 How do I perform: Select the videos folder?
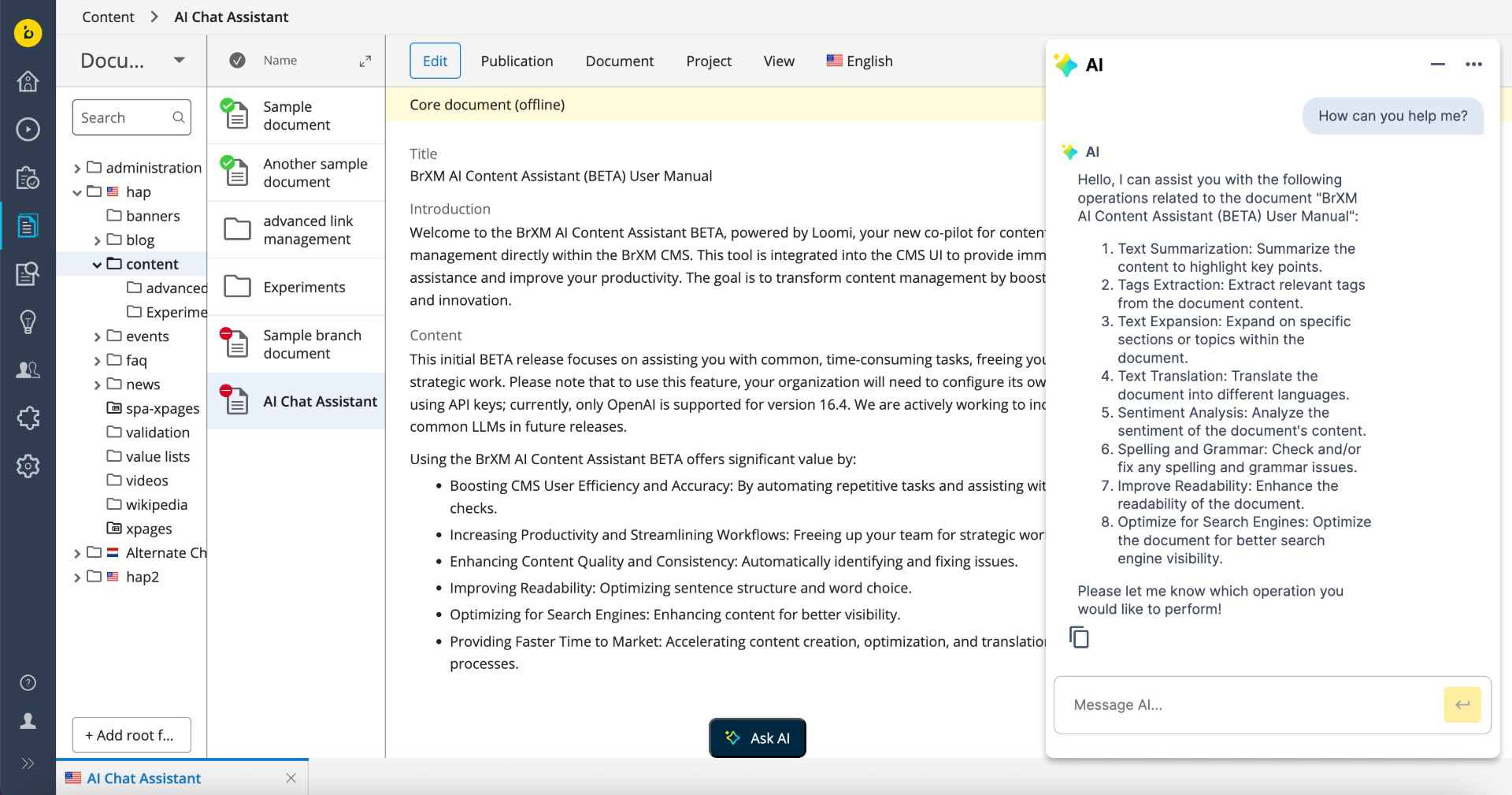[138, 481]
